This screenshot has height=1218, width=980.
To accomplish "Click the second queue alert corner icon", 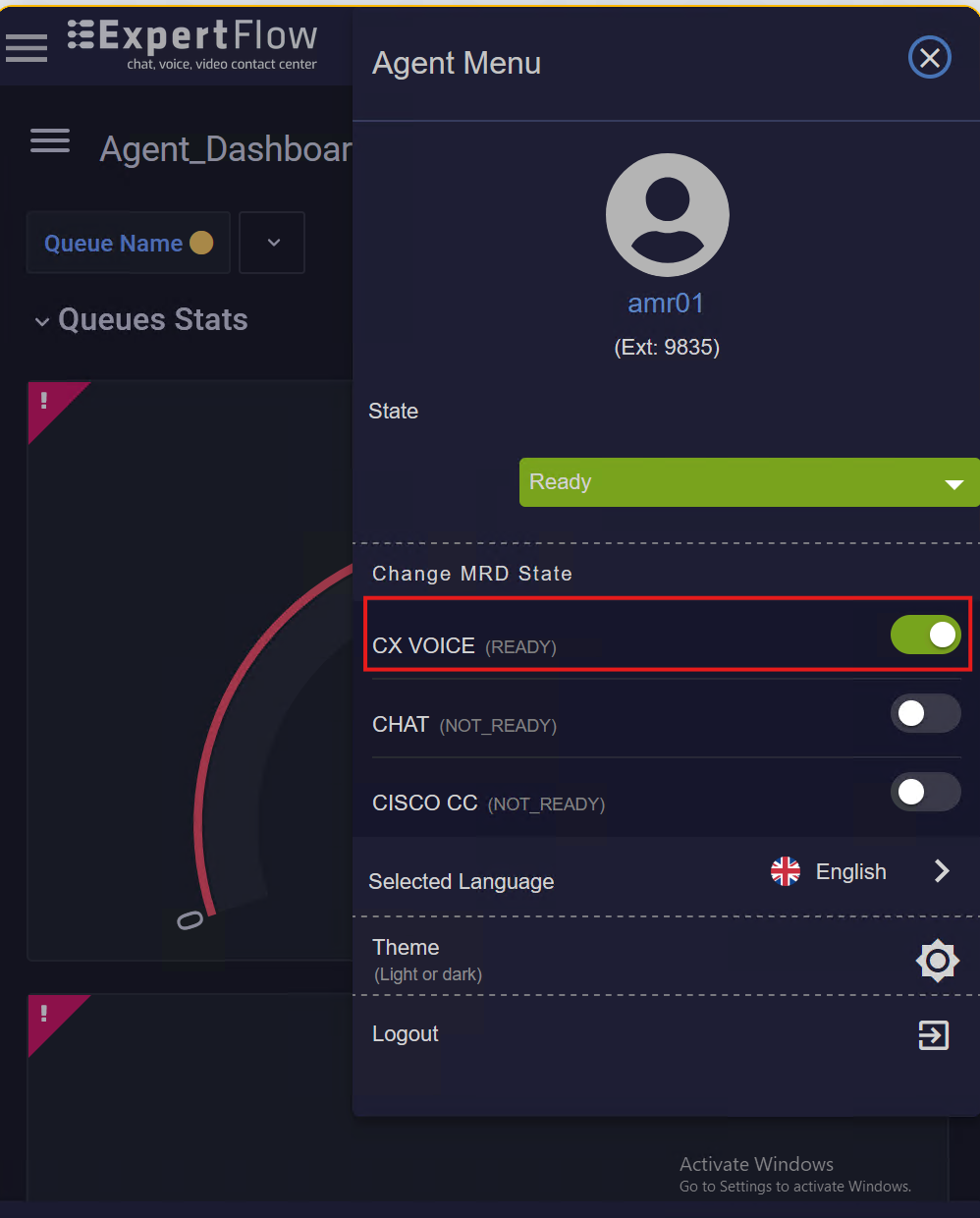I will [x=45, y=1014].
